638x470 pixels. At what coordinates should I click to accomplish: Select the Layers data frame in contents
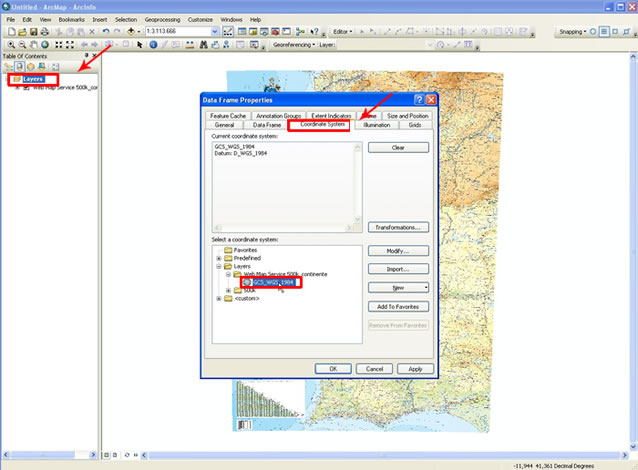(x=33, y=79)
